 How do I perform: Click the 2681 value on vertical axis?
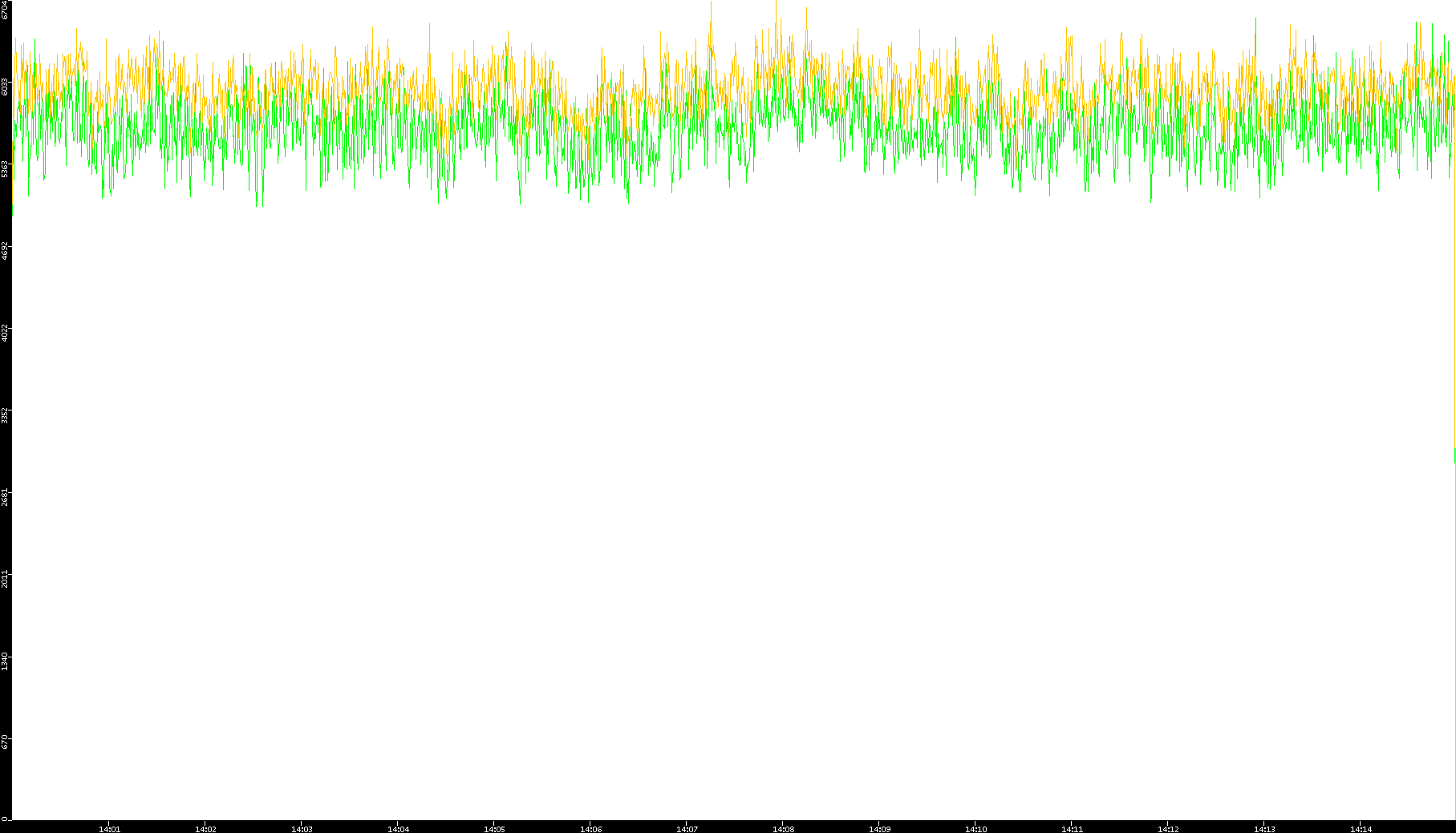click(x=6, y=497)
